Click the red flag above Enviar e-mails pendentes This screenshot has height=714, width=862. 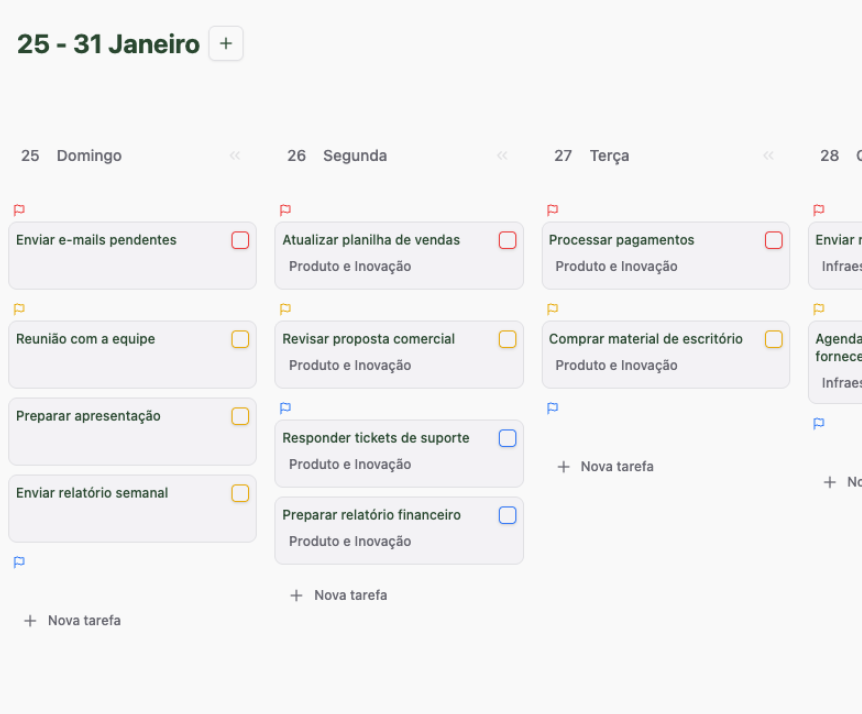(x=19, y=210)
